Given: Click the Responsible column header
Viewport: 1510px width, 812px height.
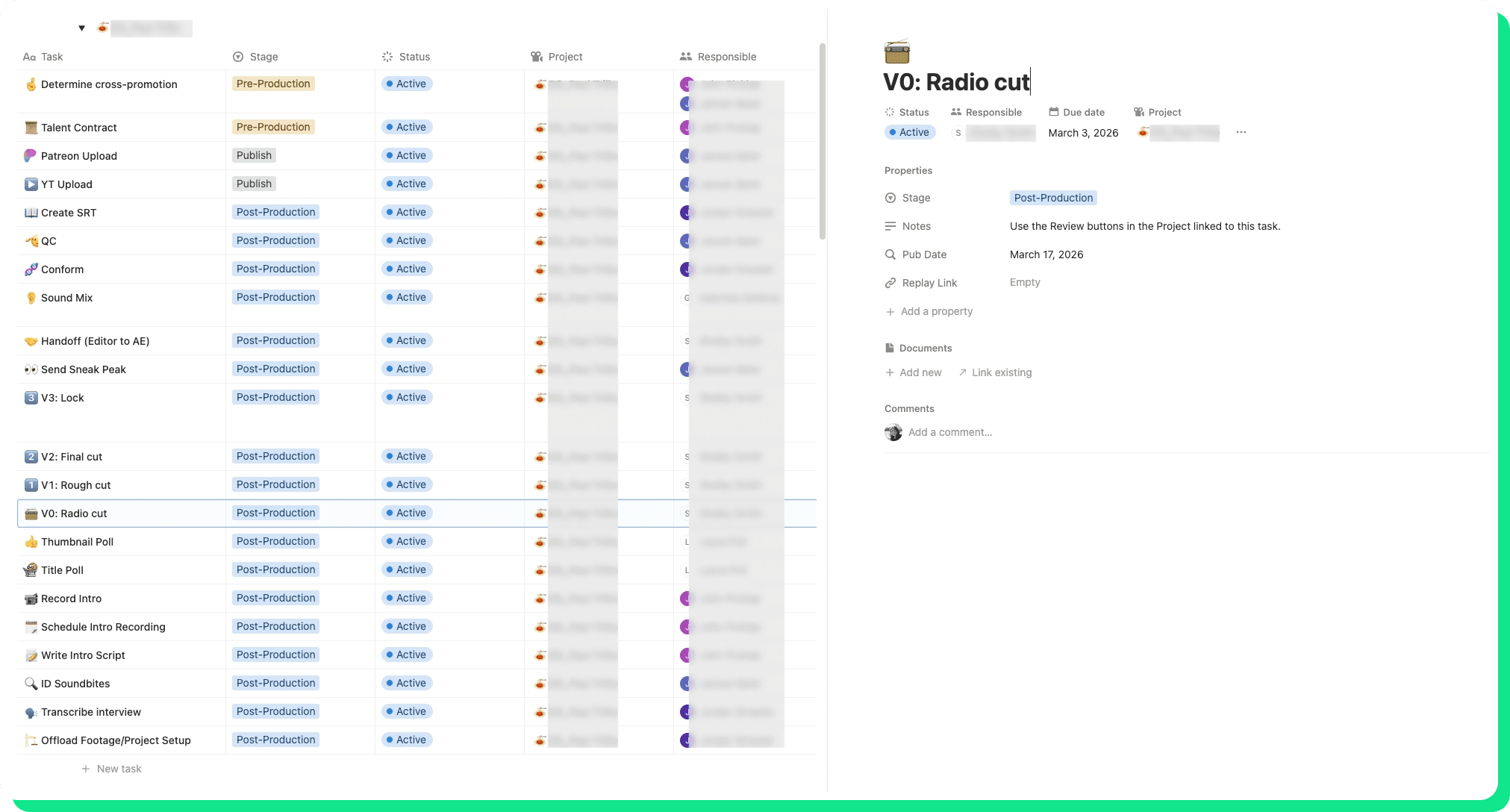Looking at the screenshot, I should point(726,57).
